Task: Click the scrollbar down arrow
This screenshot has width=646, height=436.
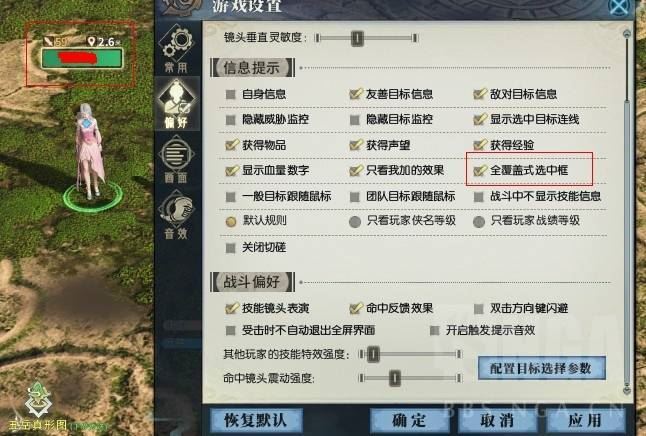Action: point(627,389)
